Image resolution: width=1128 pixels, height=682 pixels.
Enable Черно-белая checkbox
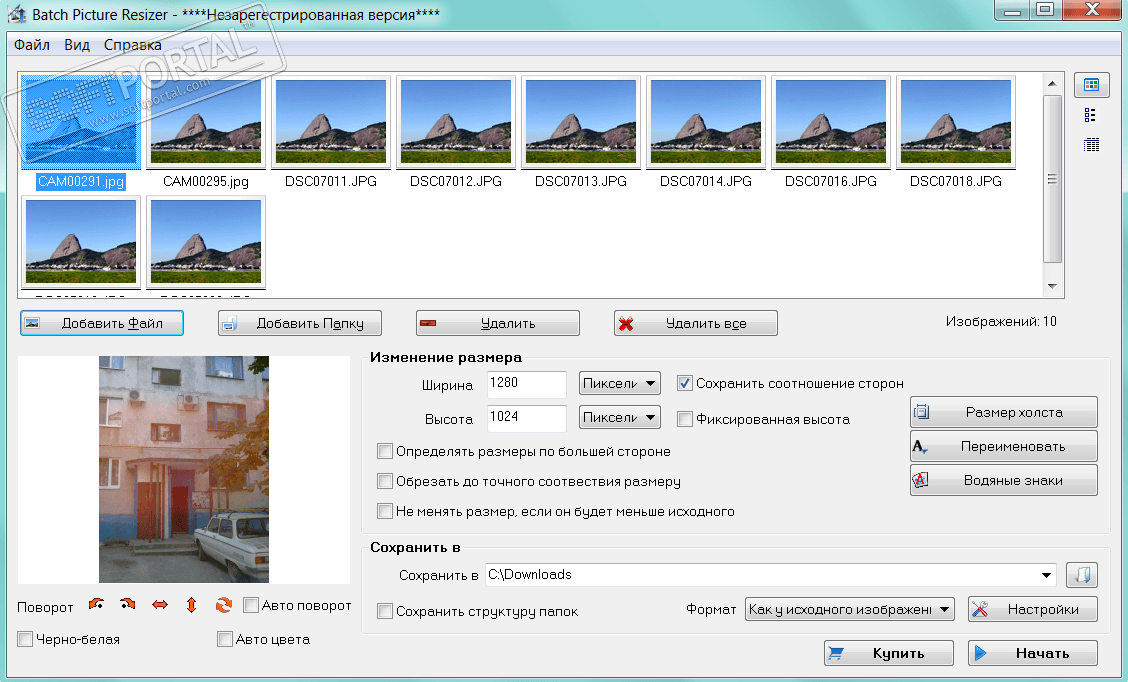click(25, 639)
